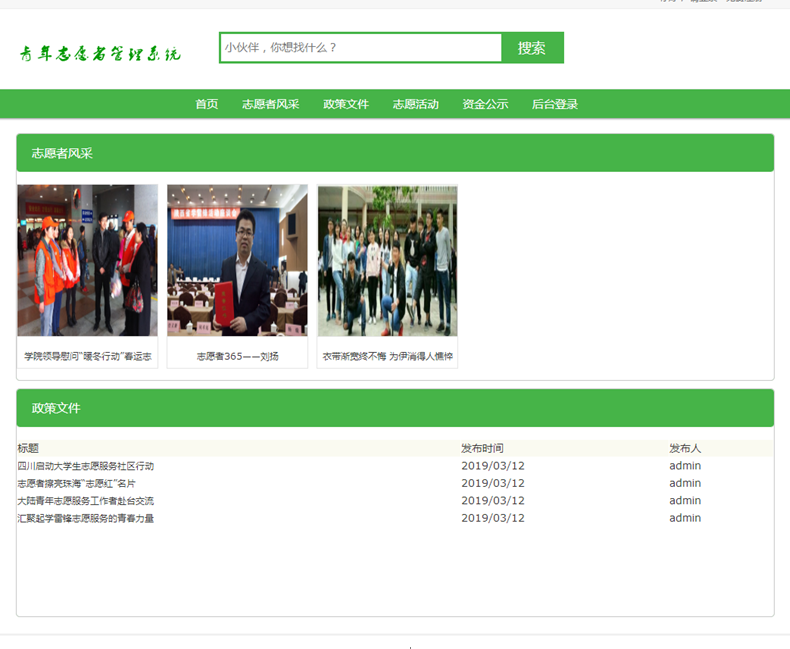Click admin in the 四川启动大学生 row
Screen dimensions: 790x649
point(685,466)
